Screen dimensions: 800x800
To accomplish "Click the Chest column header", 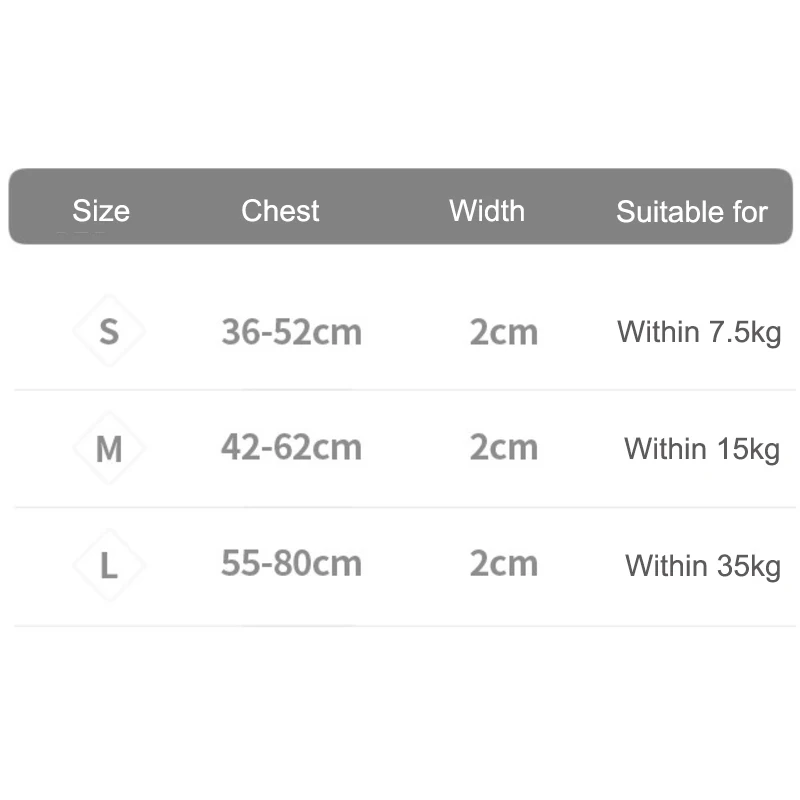I will click(280, 211).
